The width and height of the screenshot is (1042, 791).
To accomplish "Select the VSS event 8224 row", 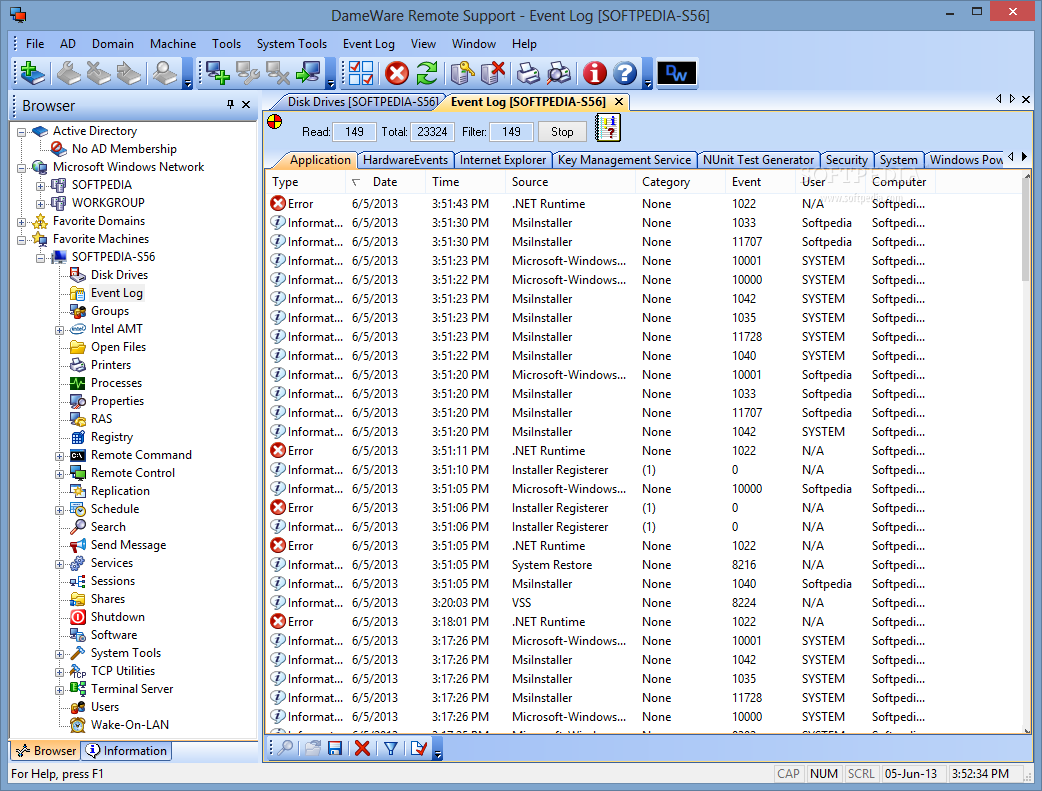I will (598, 603).
